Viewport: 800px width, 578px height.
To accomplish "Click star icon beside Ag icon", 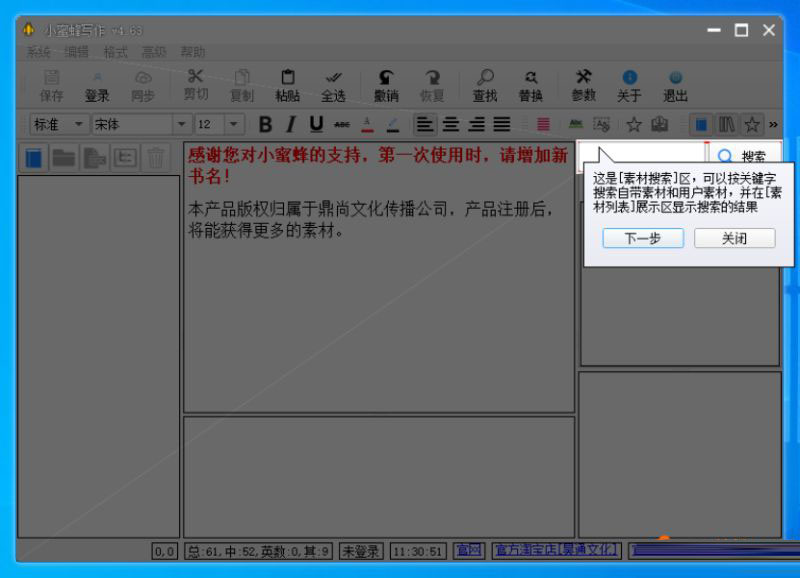I will [x=634, y=124].
